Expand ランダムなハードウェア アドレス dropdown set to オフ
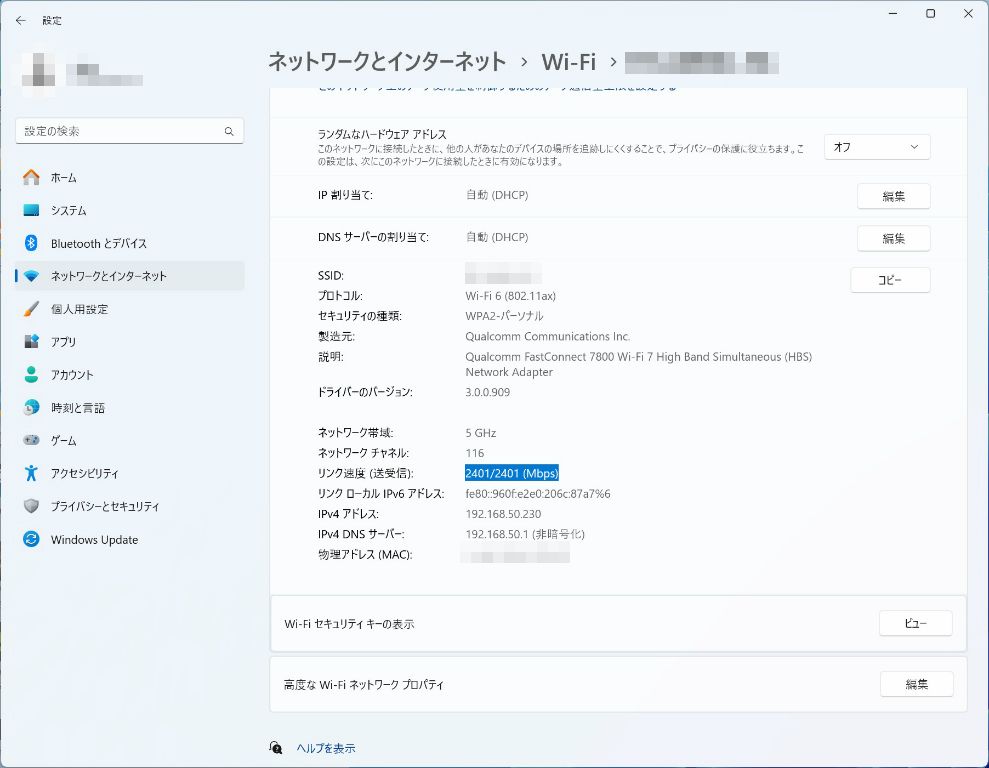The height and width of the screenshot is (768, 989). point(876,147)
